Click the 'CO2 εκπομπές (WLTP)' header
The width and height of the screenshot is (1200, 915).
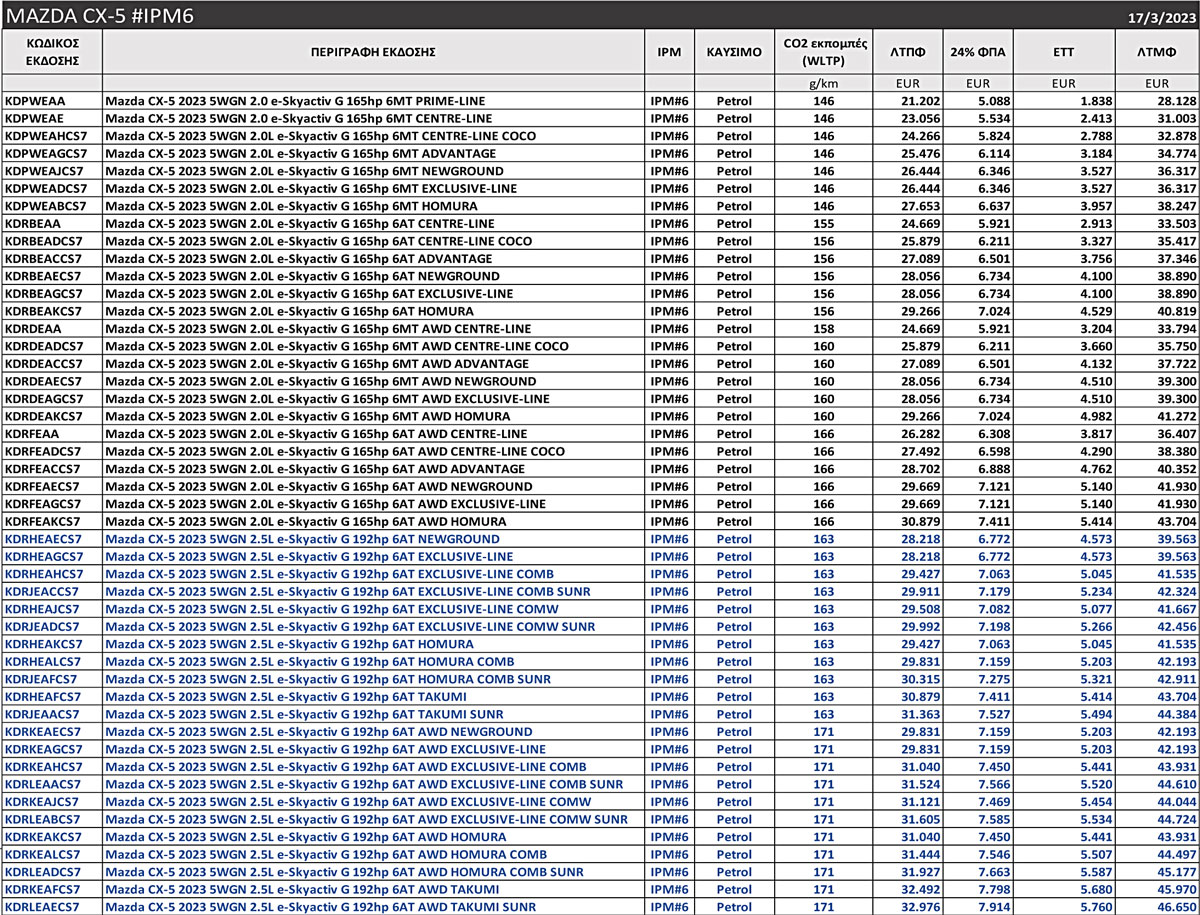825,51
